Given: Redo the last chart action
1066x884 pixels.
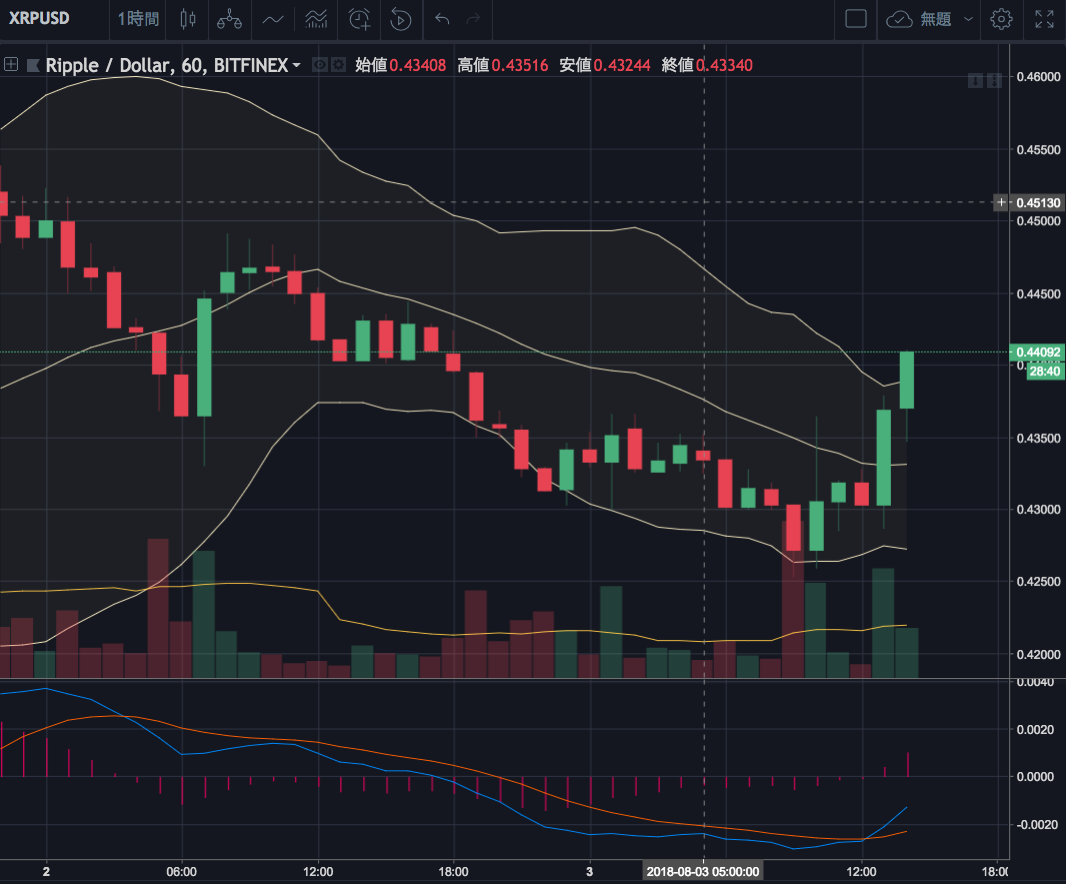Looking at the screenshot, I should 473,19.
